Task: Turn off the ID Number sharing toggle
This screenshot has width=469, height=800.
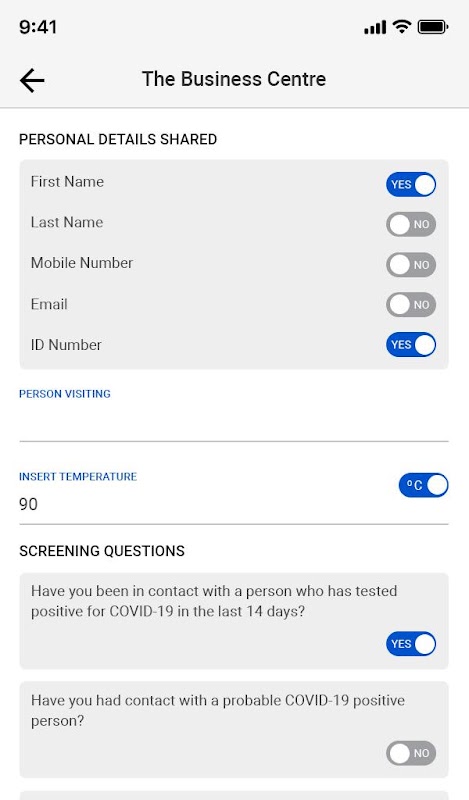Action: [x=411, y=344]
